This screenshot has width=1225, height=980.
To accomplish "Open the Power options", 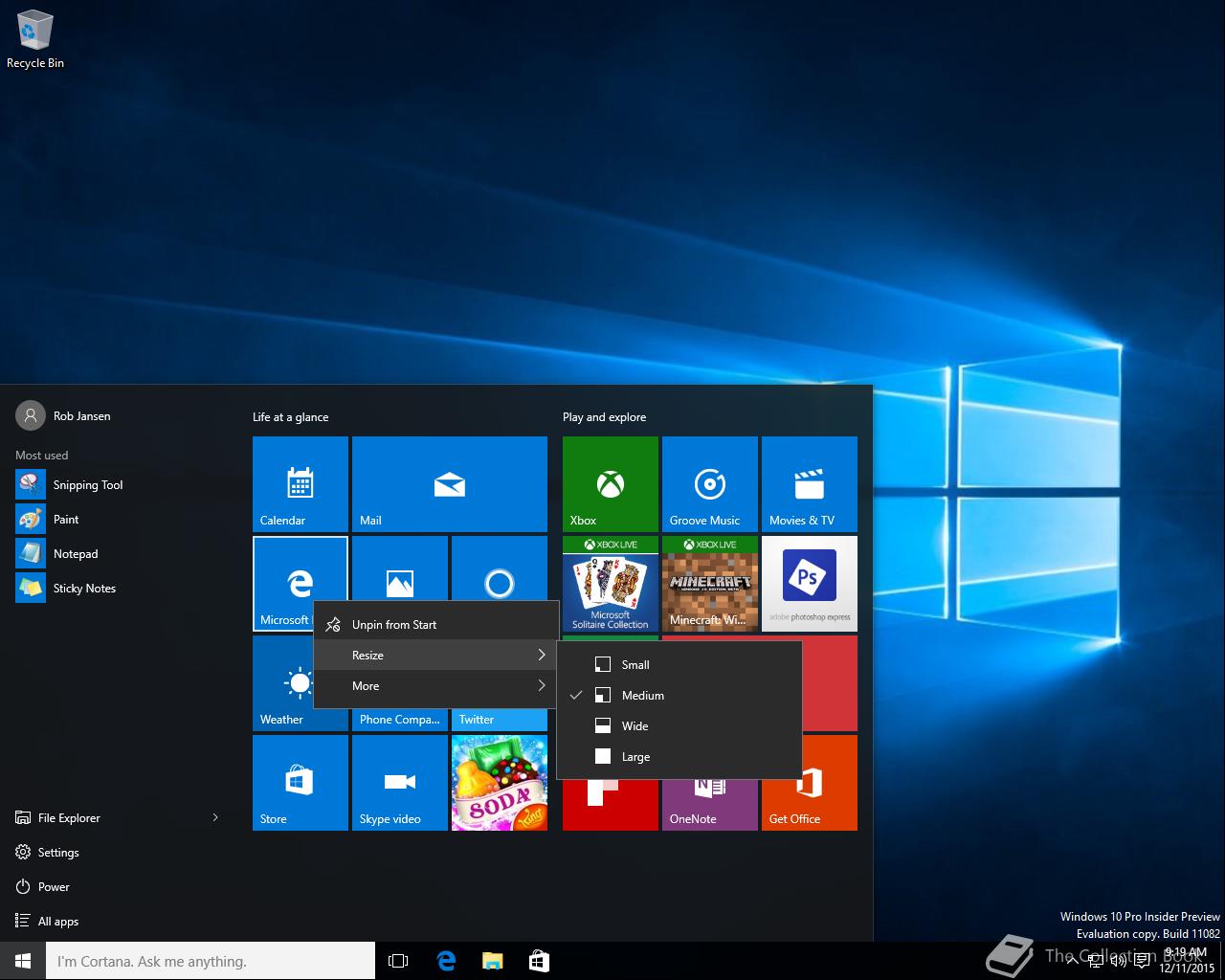I will click(x=119, y=887).
